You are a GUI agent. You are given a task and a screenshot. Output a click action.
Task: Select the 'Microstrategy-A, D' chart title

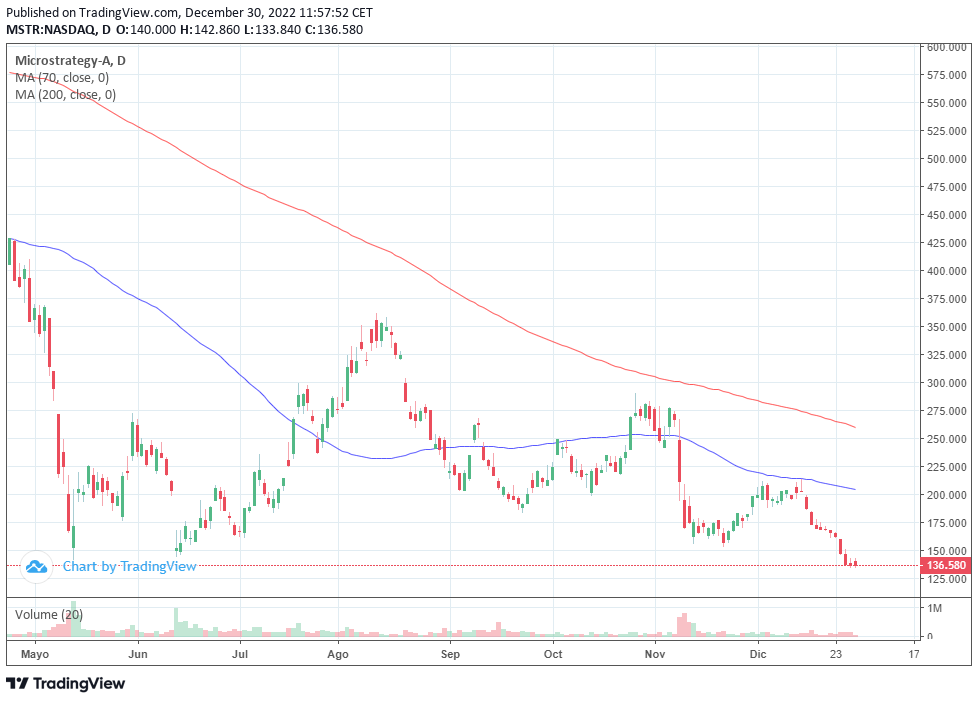(x=70, y=61)
